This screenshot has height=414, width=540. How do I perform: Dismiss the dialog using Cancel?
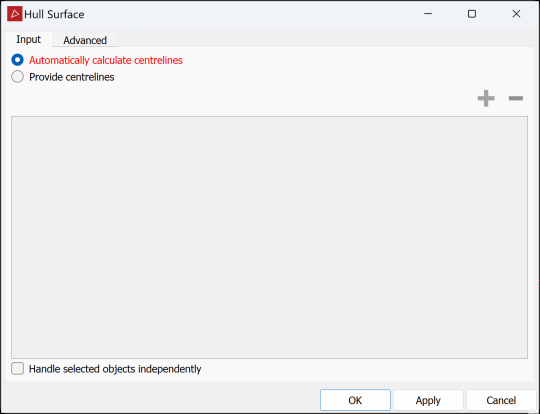click(x=501, y=400)
